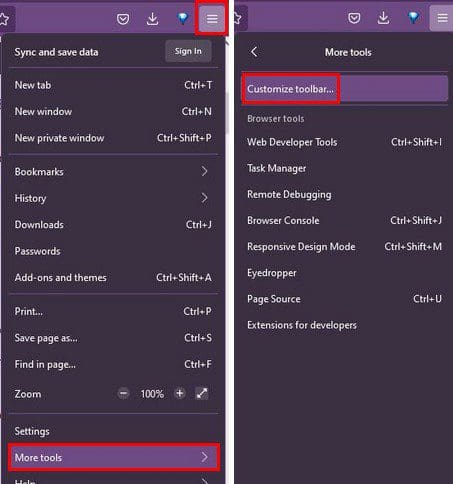
Task: Click blue gem extension icon in left toolbar
Action: click(182, 18)
